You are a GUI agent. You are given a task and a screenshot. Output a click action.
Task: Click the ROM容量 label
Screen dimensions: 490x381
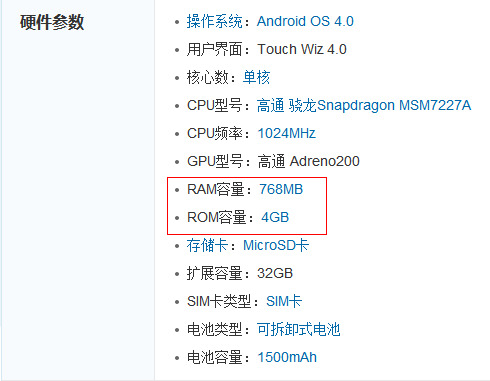tap(217, 217)
